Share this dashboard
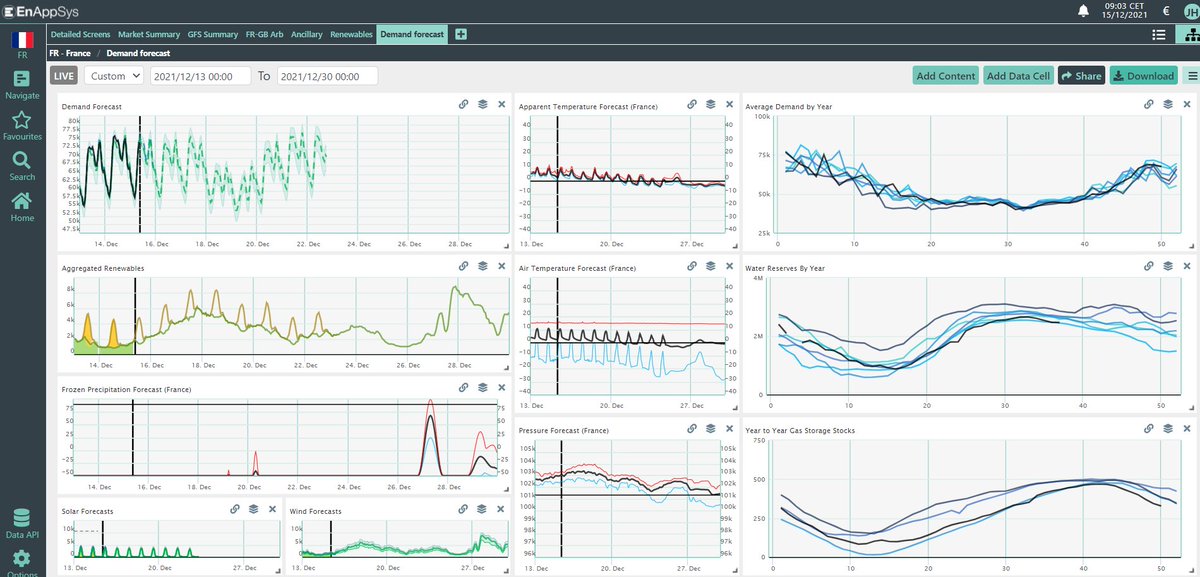The width and height of the screenshot is (1200, 577). point(1081,76)
